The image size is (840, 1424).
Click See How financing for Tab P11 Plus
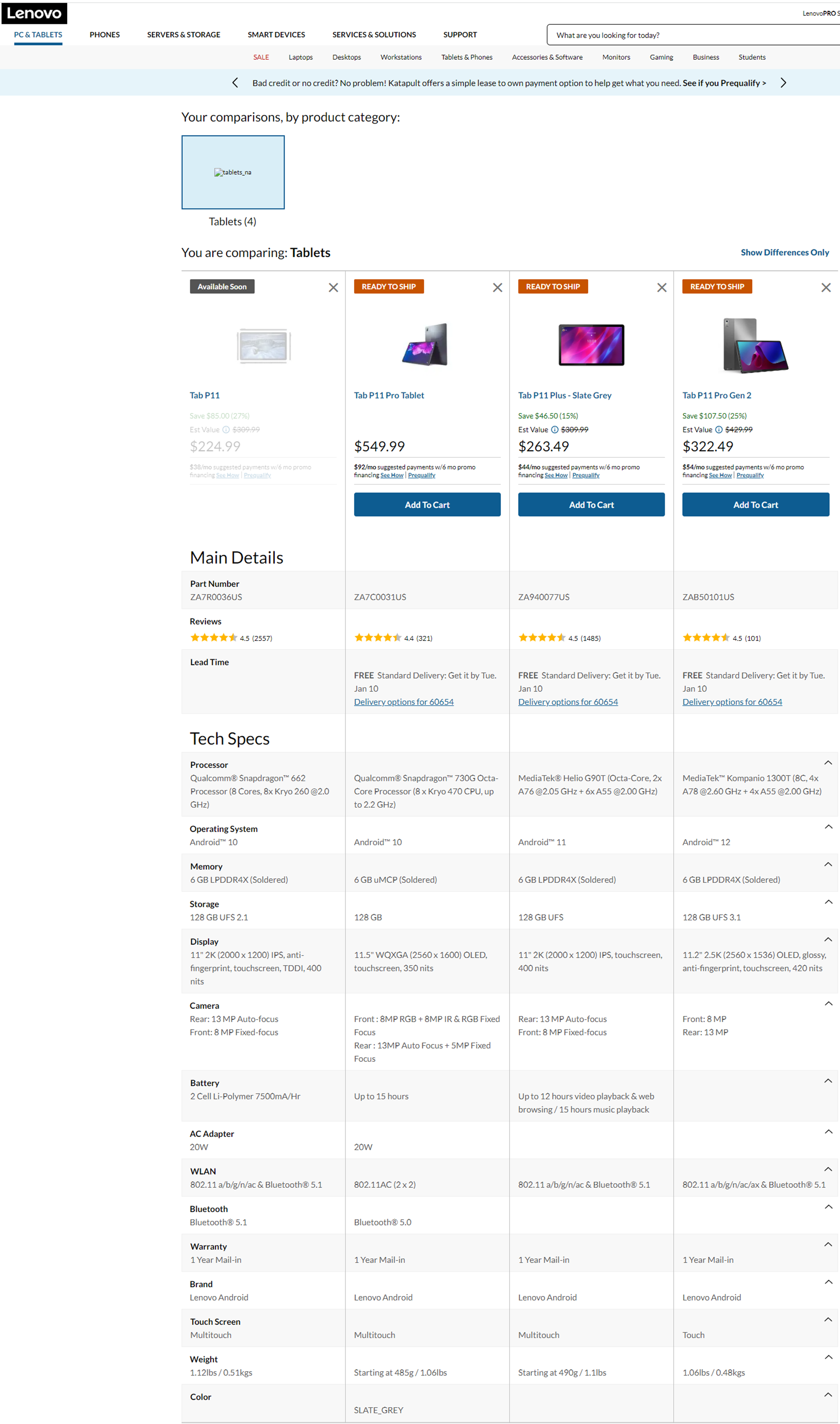click(556, 475)
